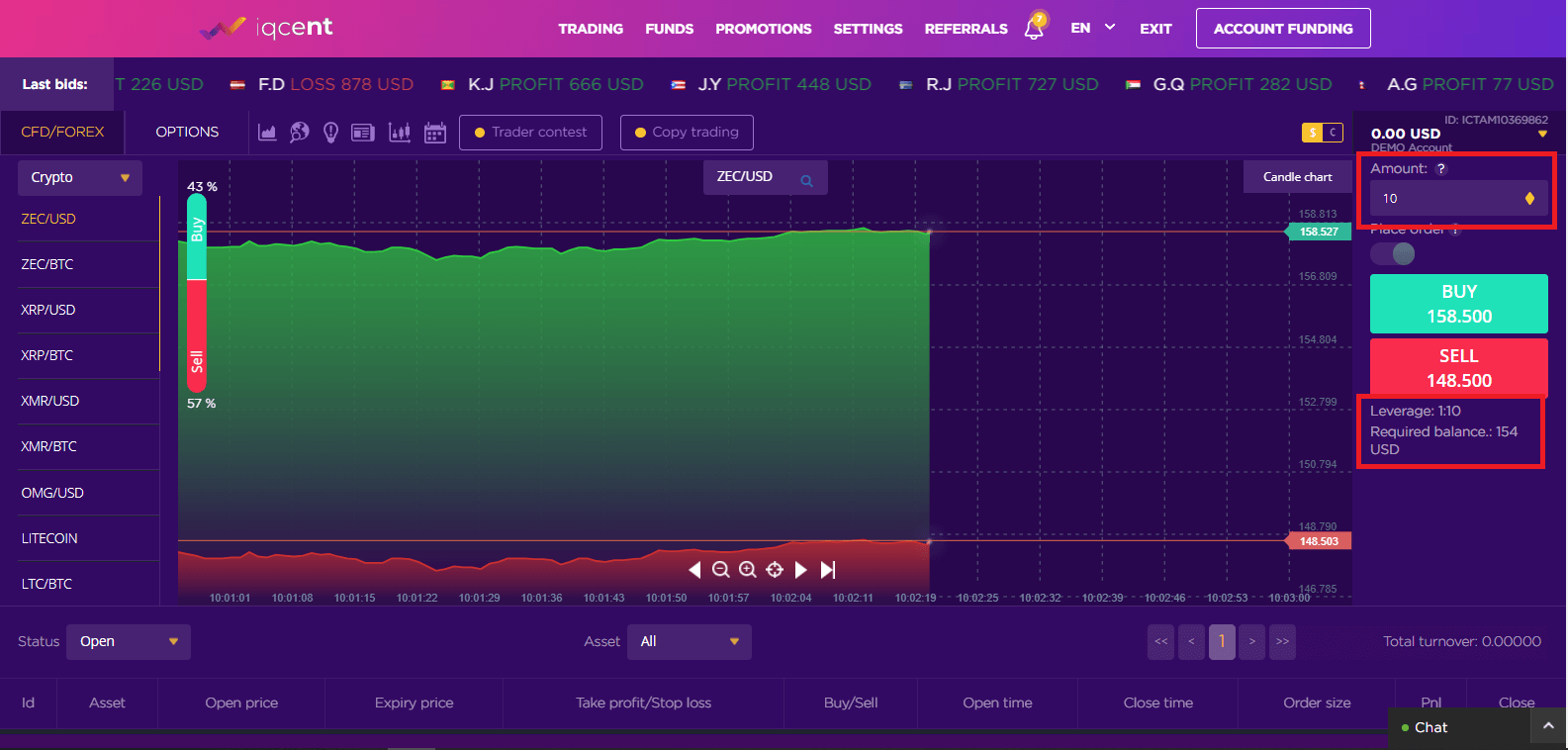
Task: Open the TRADING menu
Action: (591, 29)
